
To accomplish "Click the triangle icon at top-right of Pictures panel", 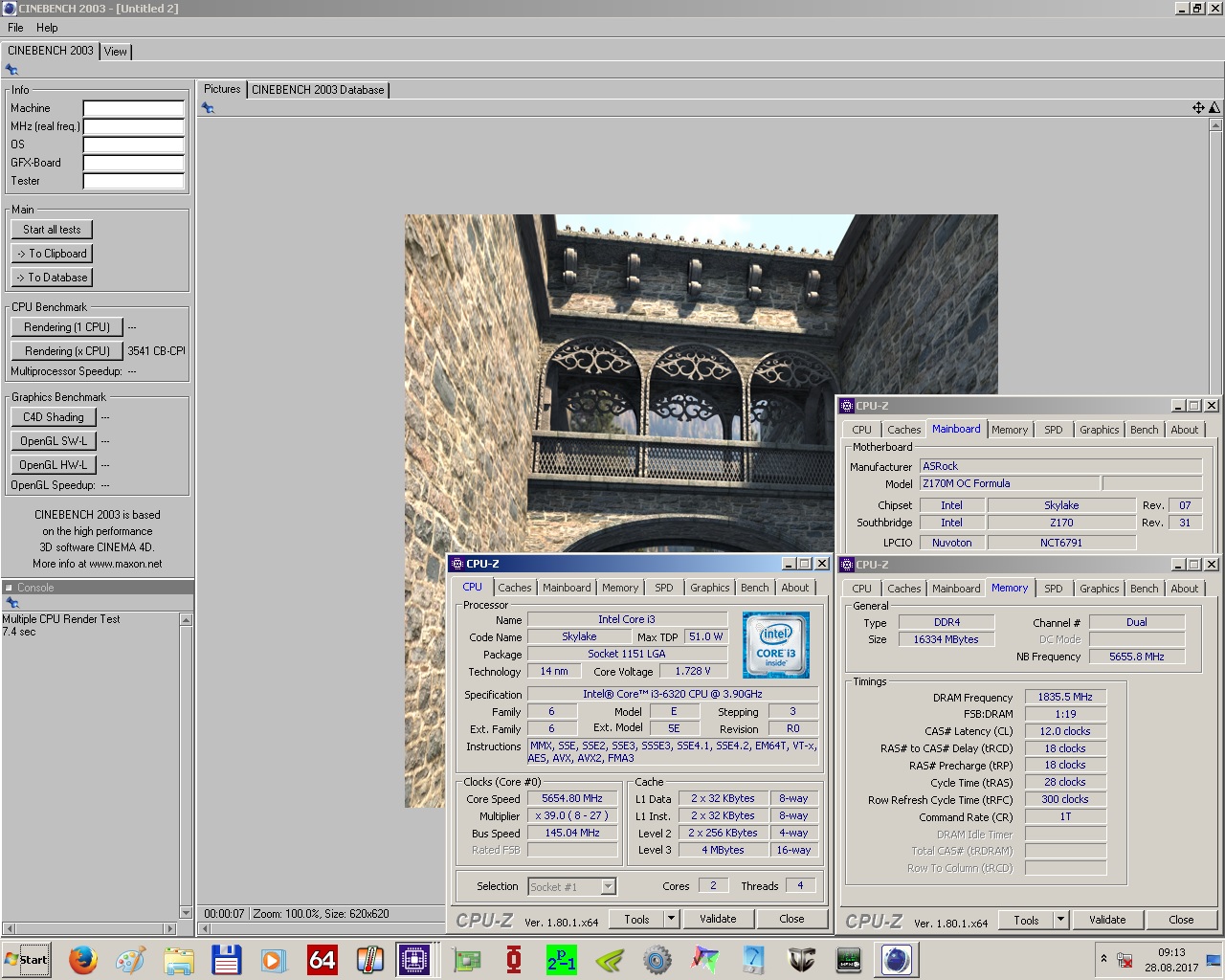I will coord(1214,107).
